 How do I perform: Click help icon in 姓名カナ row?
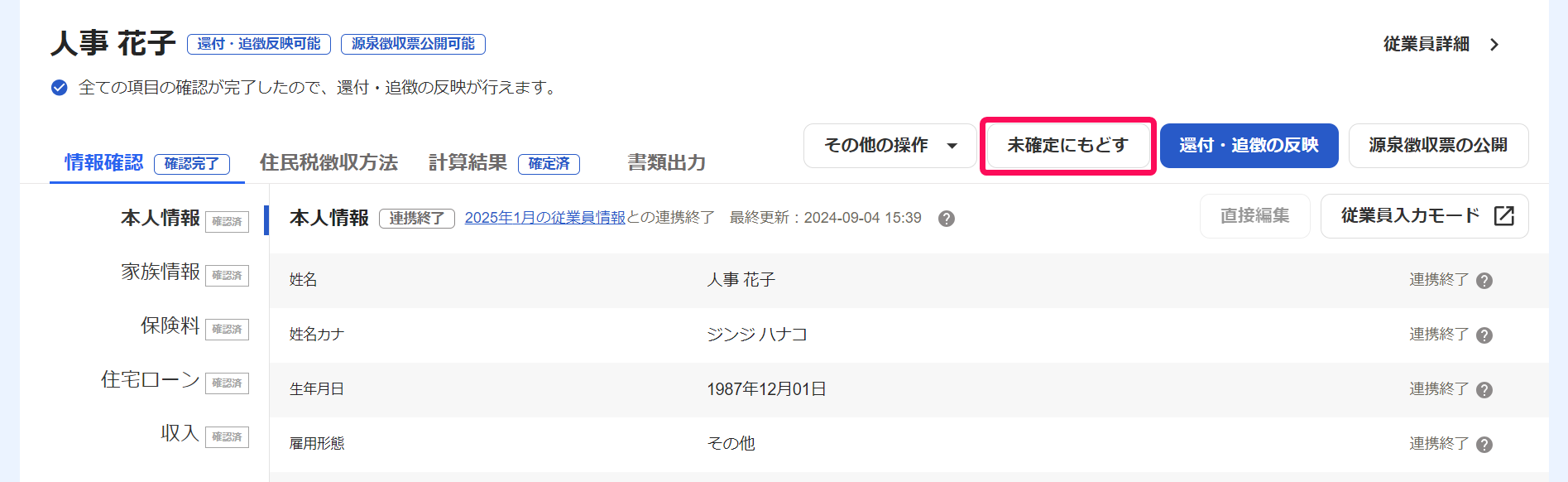pyautogui.click(x=1484, y=335)
